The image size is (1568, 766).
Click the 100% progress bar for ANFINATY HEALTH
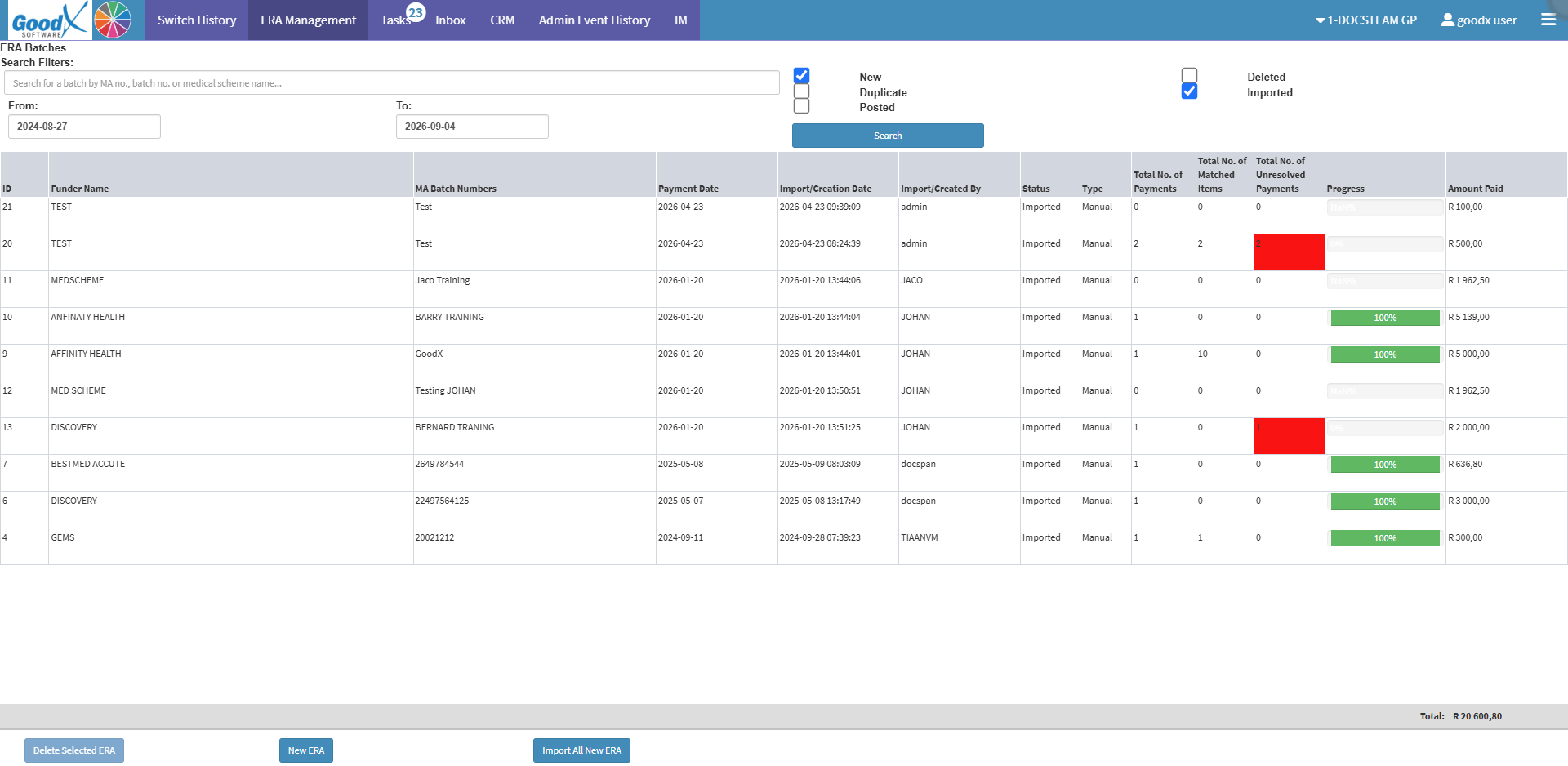[x=1385, y=318]
